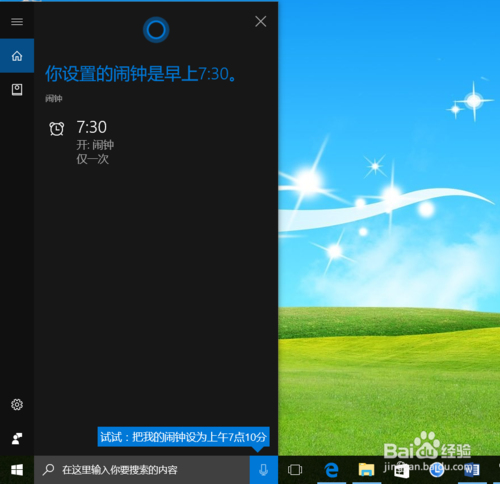Image resolution: width=500 pixels, height=484 pixels.
Task: Click the 你设置的闹钟是早上7:30 heading
Action: coord(141,74)
